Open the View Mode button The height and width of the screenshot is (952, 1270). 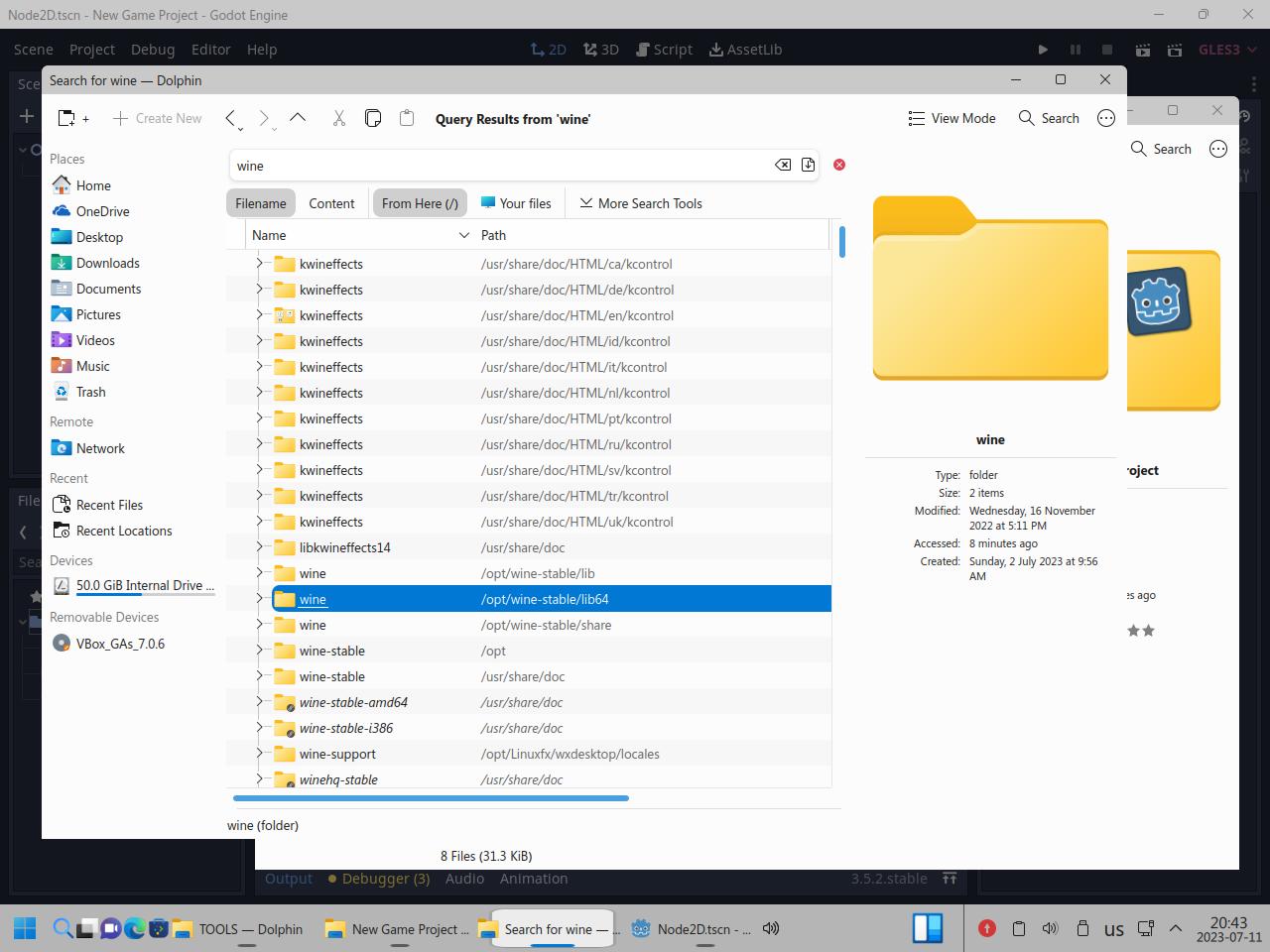point(952,118)
